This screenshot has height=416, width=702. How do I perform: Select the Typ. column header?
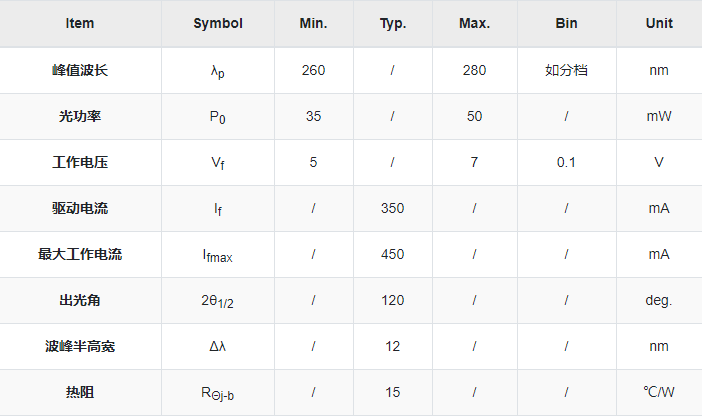pos(393,23)
